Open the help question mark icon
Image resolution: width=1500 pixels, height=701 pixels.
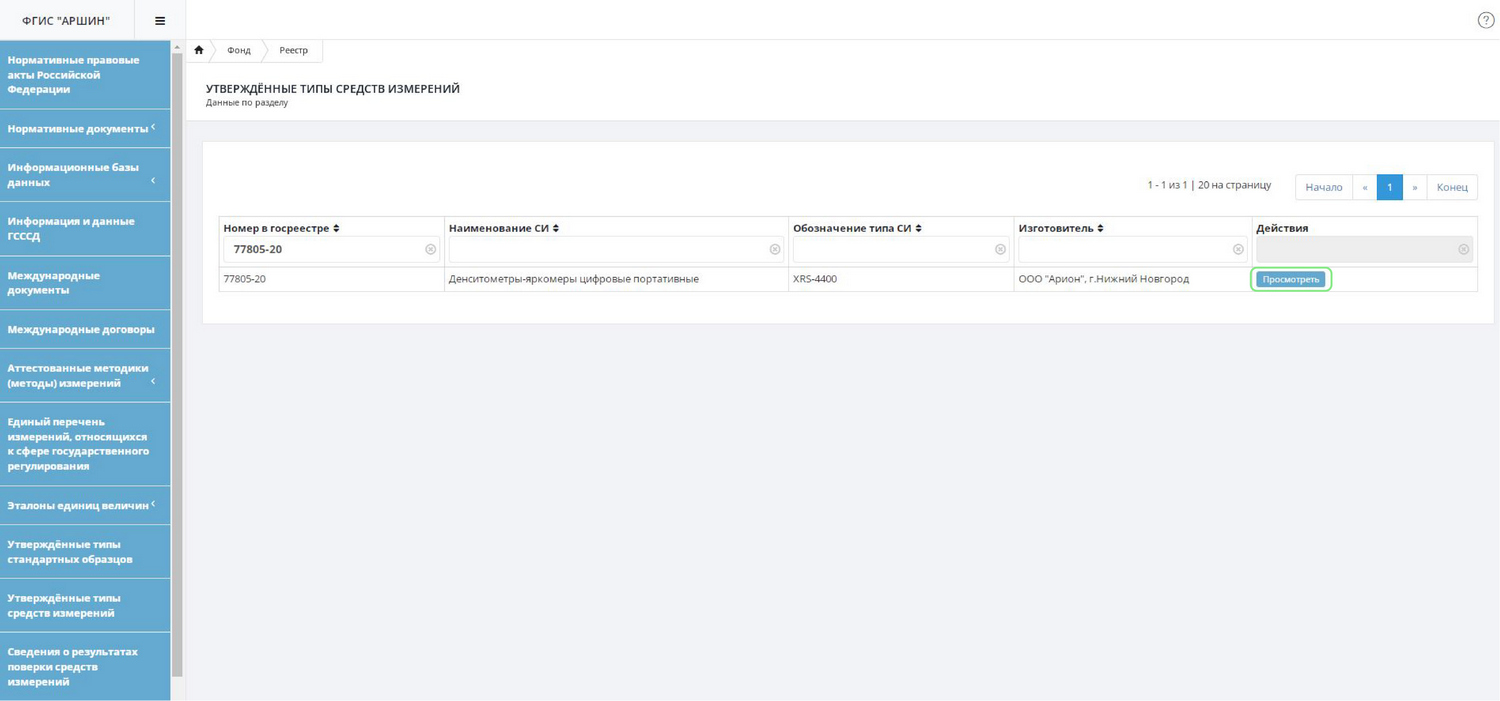click(x=1485, y=20)
